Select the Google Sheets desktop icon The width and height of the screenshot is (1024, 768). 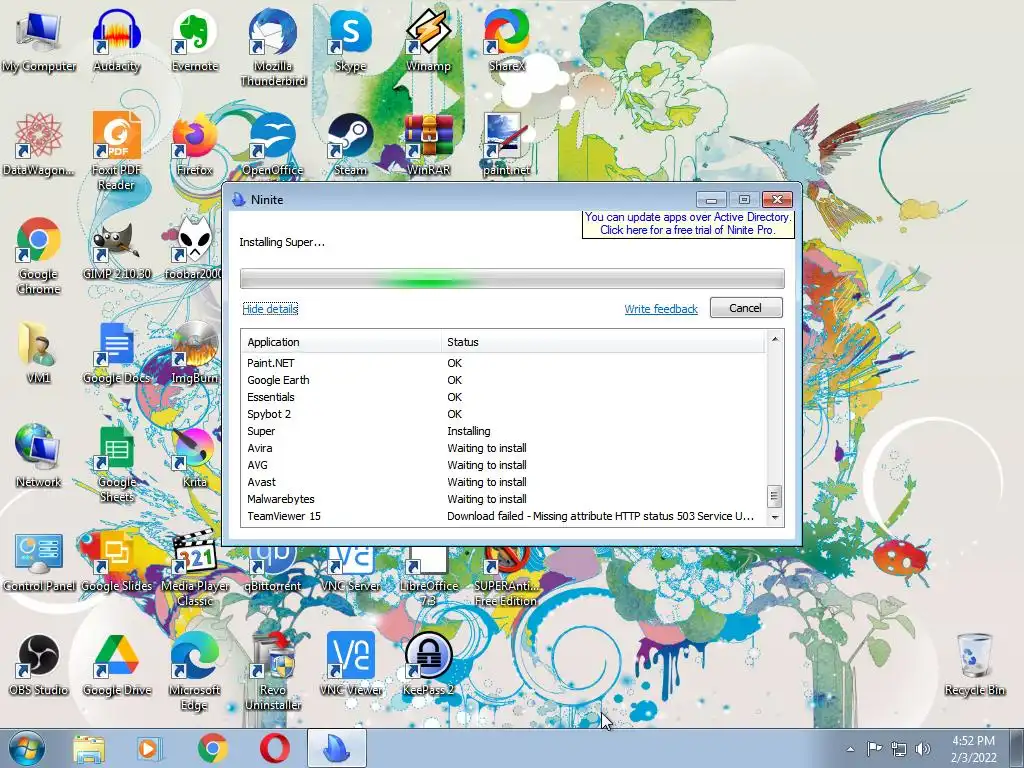coord(116,464)
